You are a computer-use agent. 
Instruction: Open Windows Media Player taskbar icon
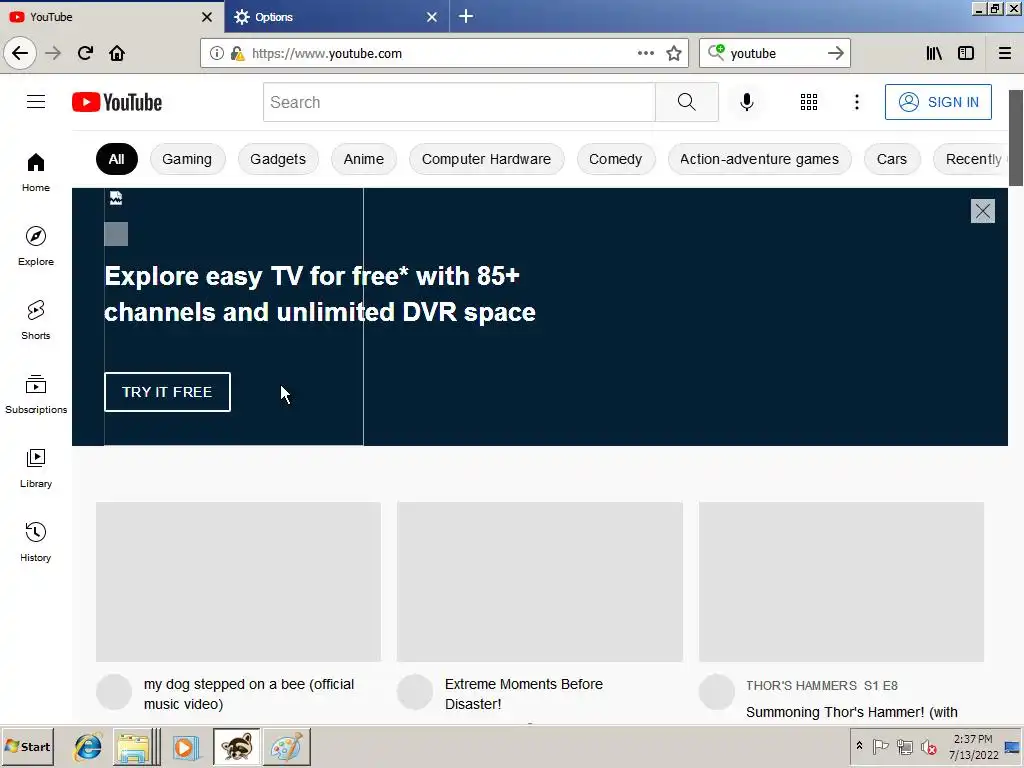[x=185, y=746]
